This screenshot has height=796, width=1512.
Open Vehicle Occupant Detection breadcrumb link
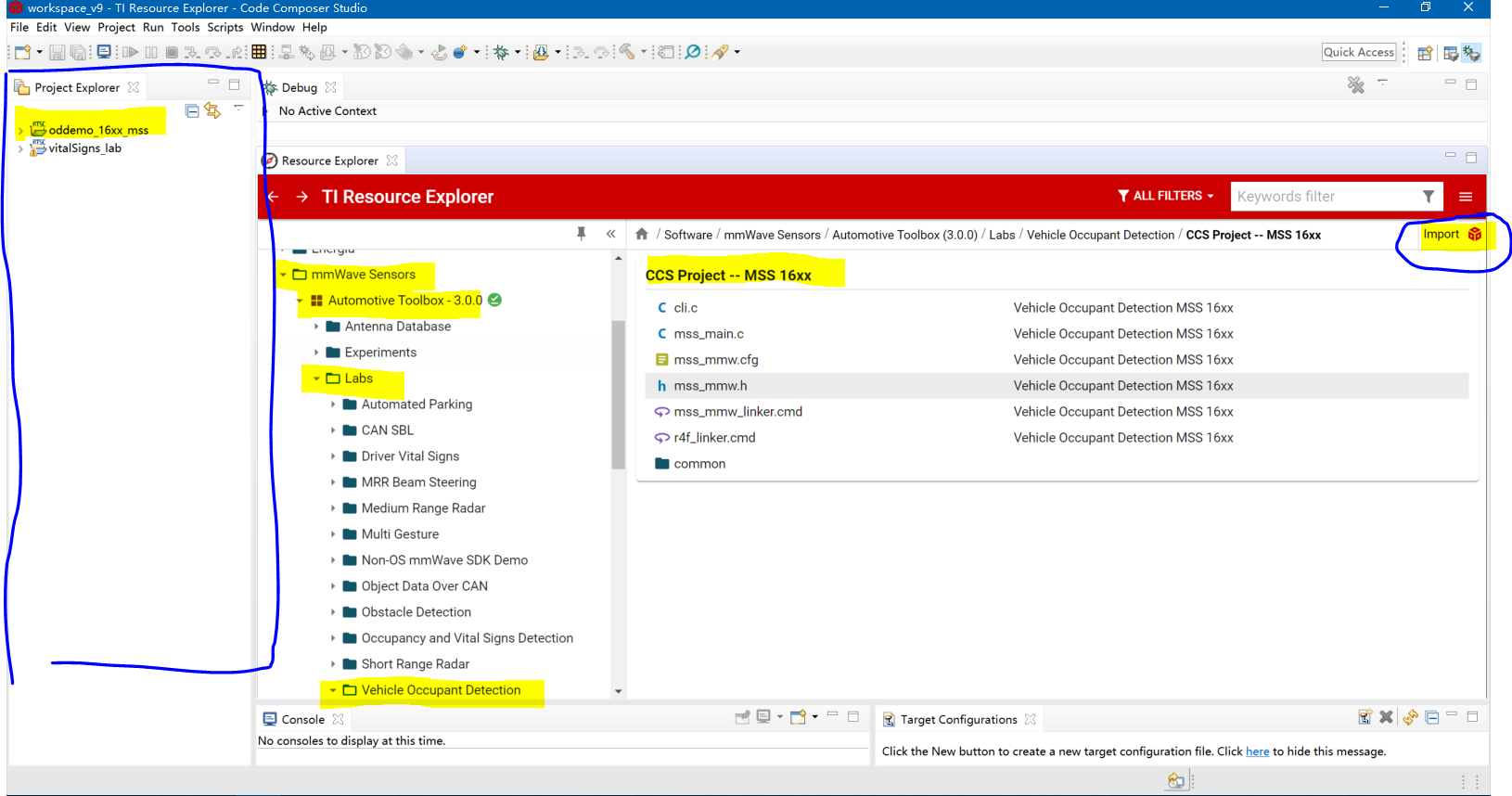click(1100, 235)
